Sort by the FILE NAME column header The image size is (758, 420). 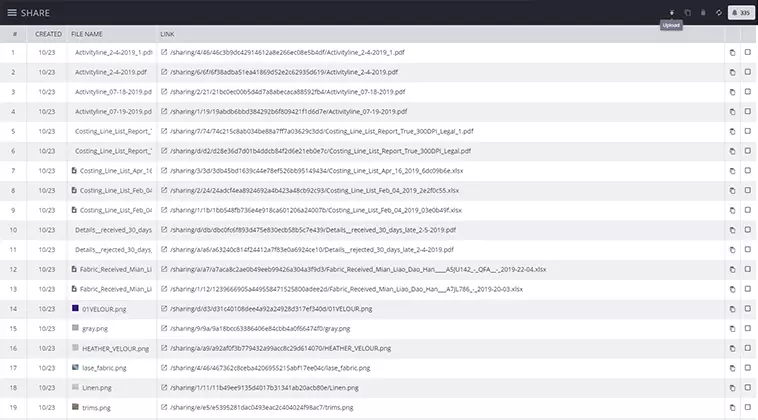87,34
